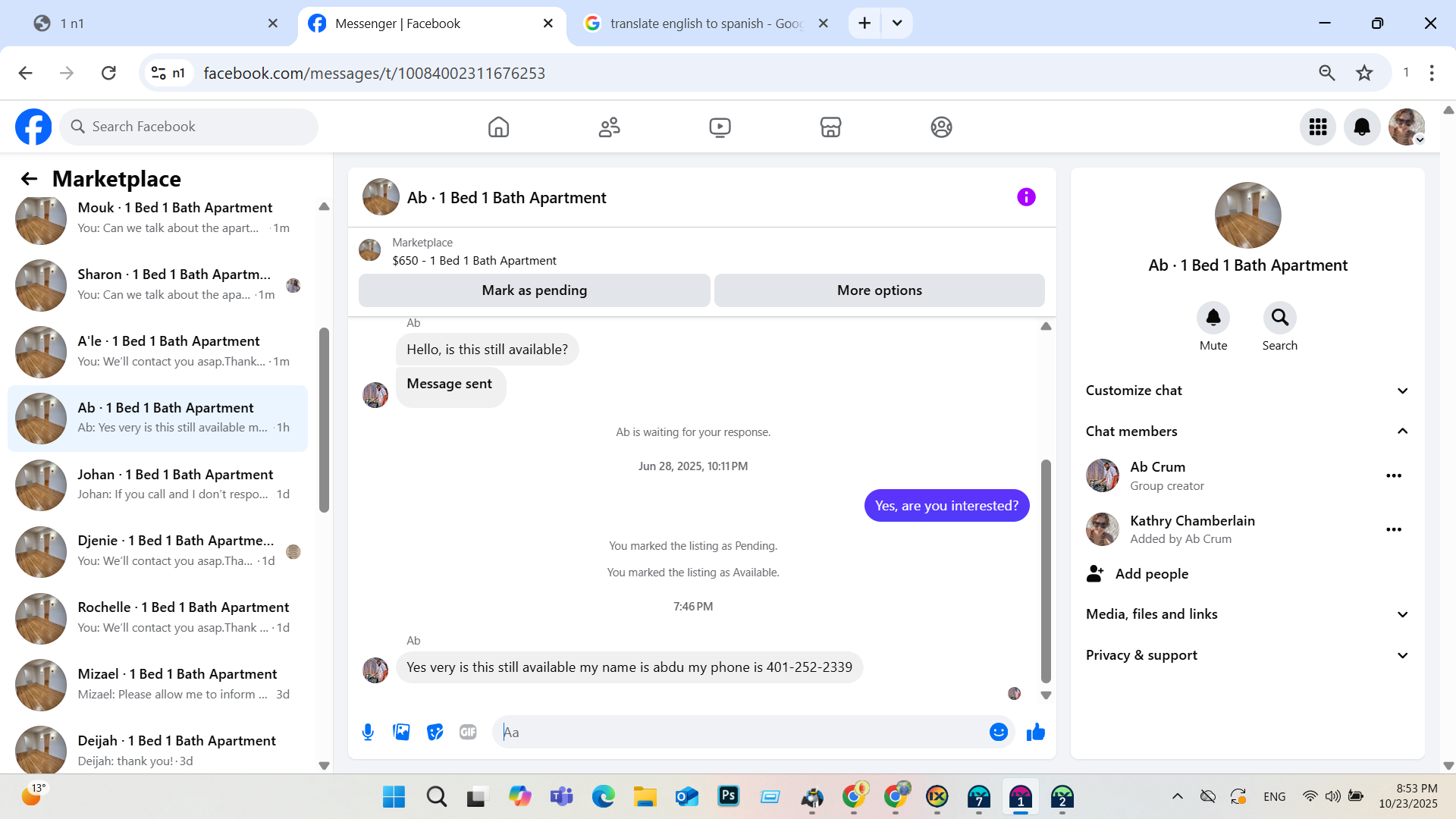Viewport: 1456px width, 819px height.
Task: Open the Facebook notifications bell
Action: (x=1362, y=127)
